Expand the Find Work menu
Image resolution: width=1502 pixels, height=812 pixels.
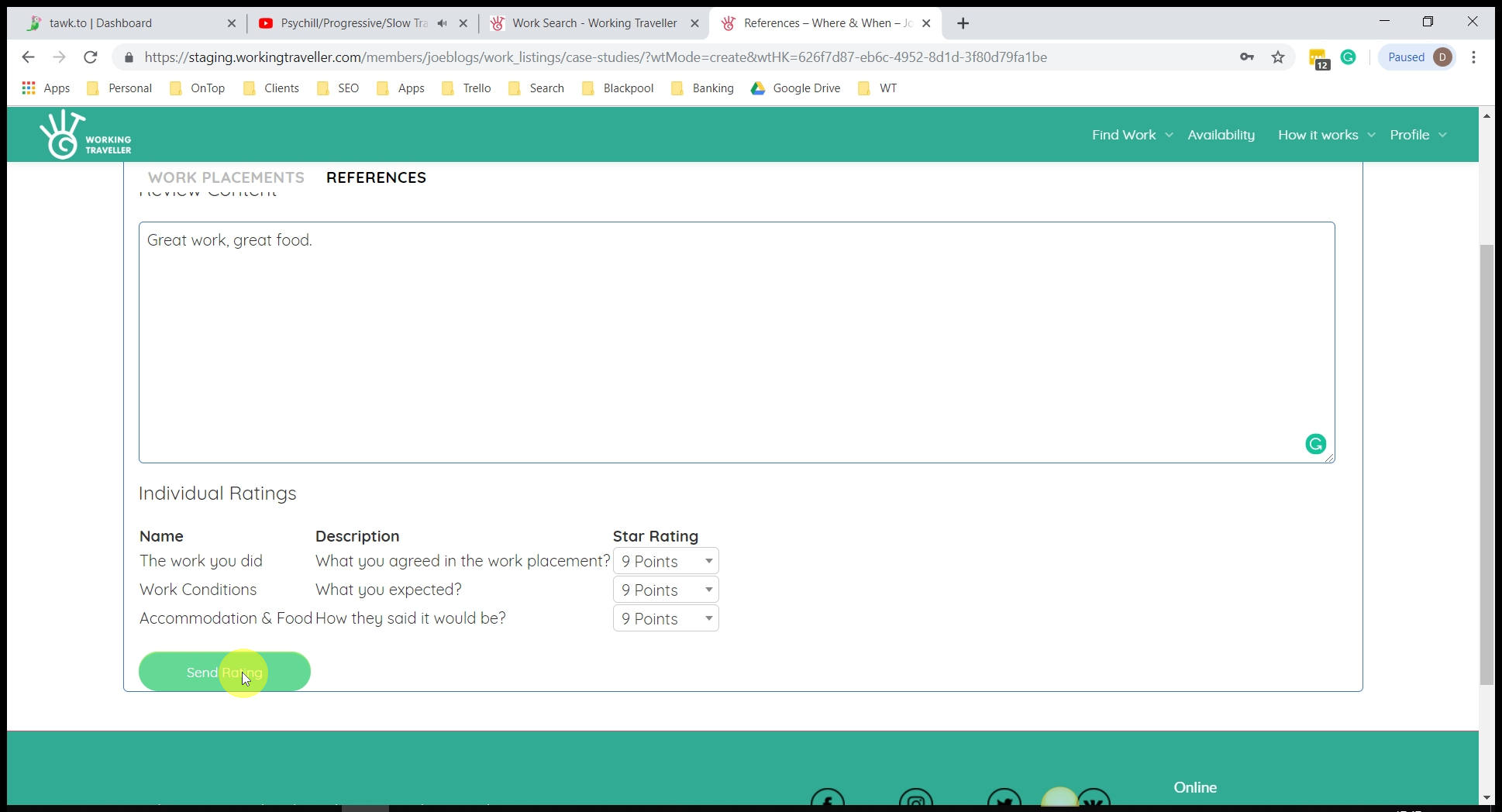point(1132,135)
